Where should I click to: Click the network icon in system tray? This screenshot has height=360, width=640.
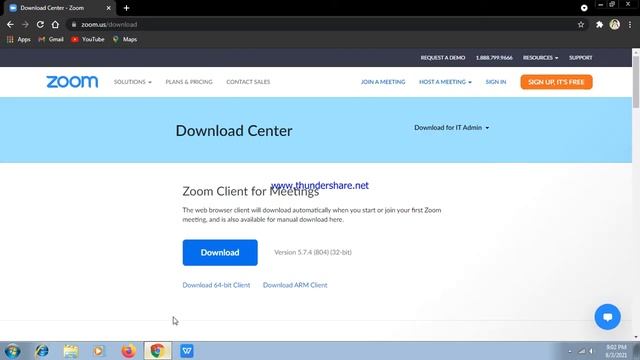click(x=582, y=351)
